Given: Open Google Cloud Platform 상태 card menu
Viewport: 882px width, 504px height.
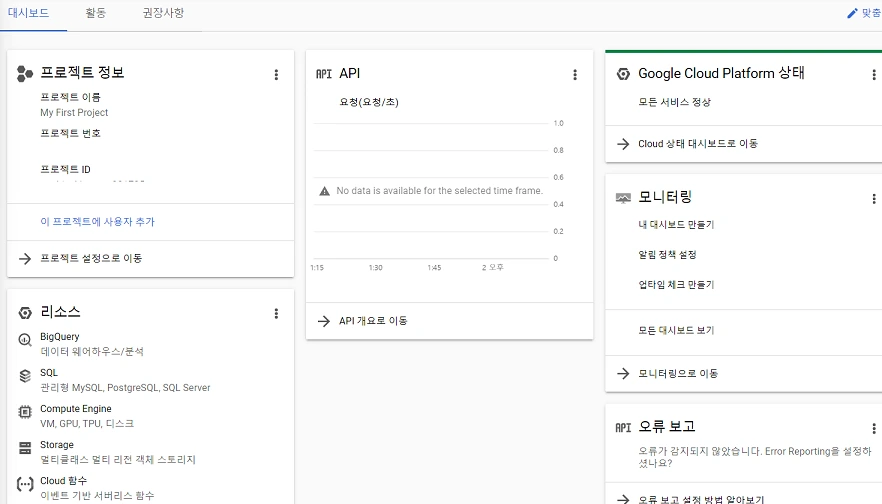Looking at the screenshot, I should (x=874, y=75).
